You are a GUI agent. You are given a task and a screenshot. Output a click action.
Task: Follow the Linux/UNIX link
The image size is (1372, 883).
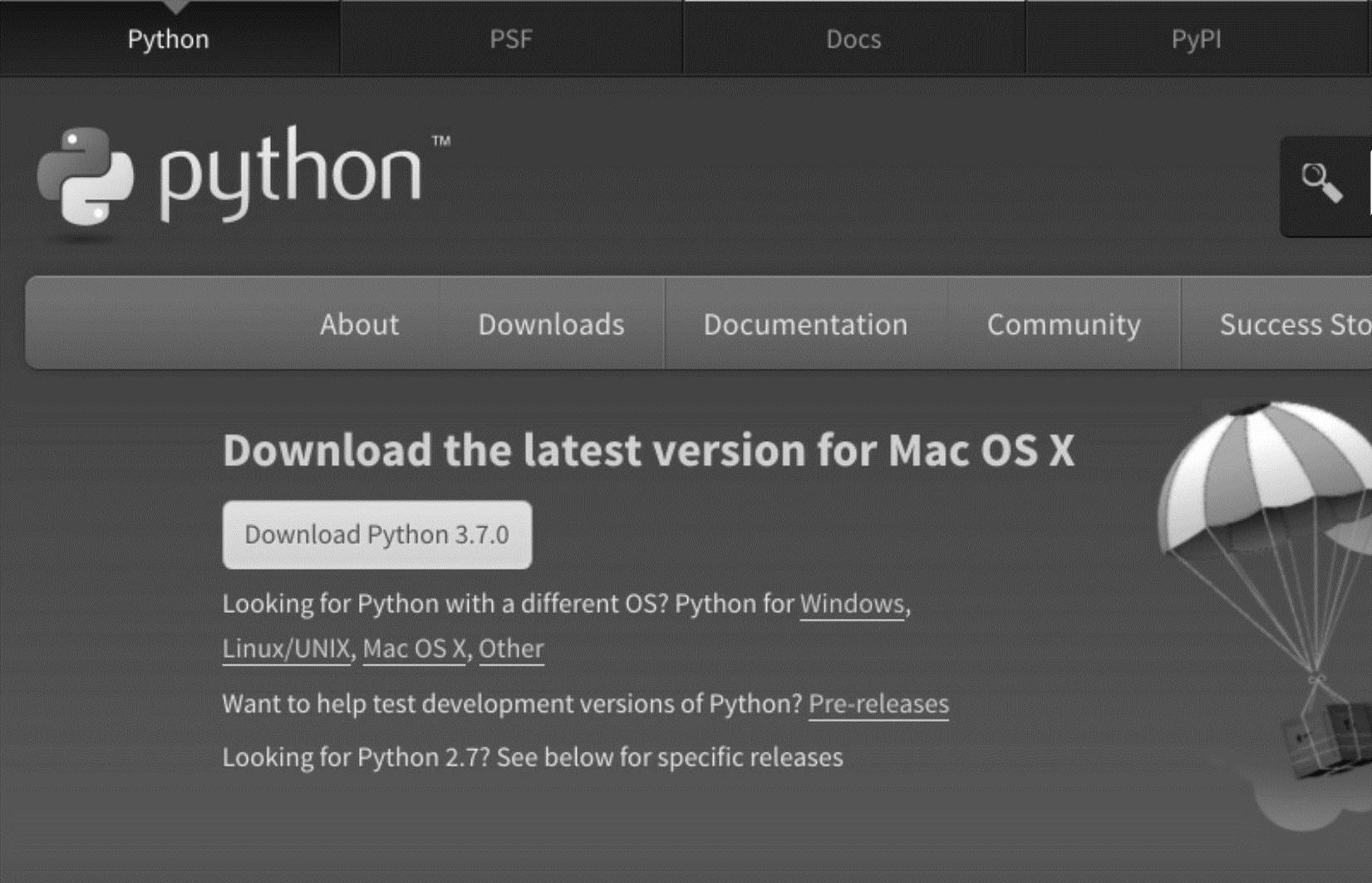(x=287, y=649)
